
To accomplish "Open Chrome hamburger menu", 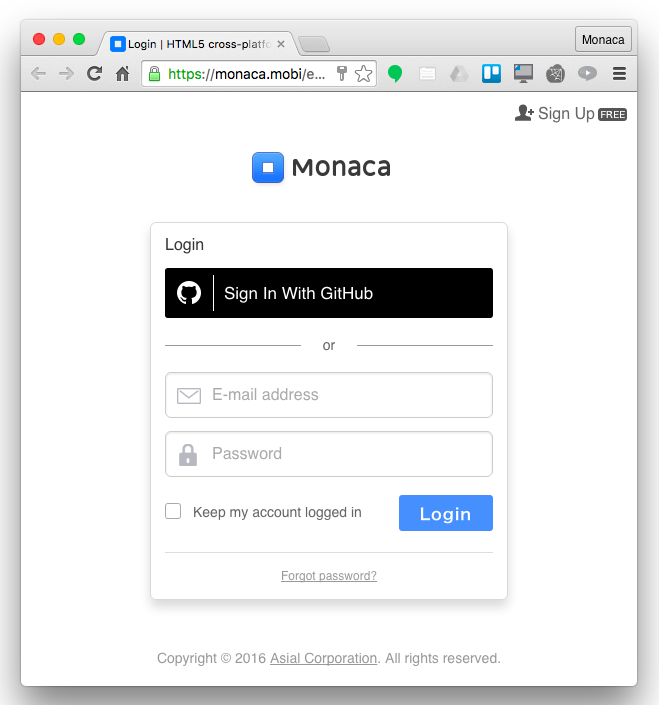I will (619, 73).
